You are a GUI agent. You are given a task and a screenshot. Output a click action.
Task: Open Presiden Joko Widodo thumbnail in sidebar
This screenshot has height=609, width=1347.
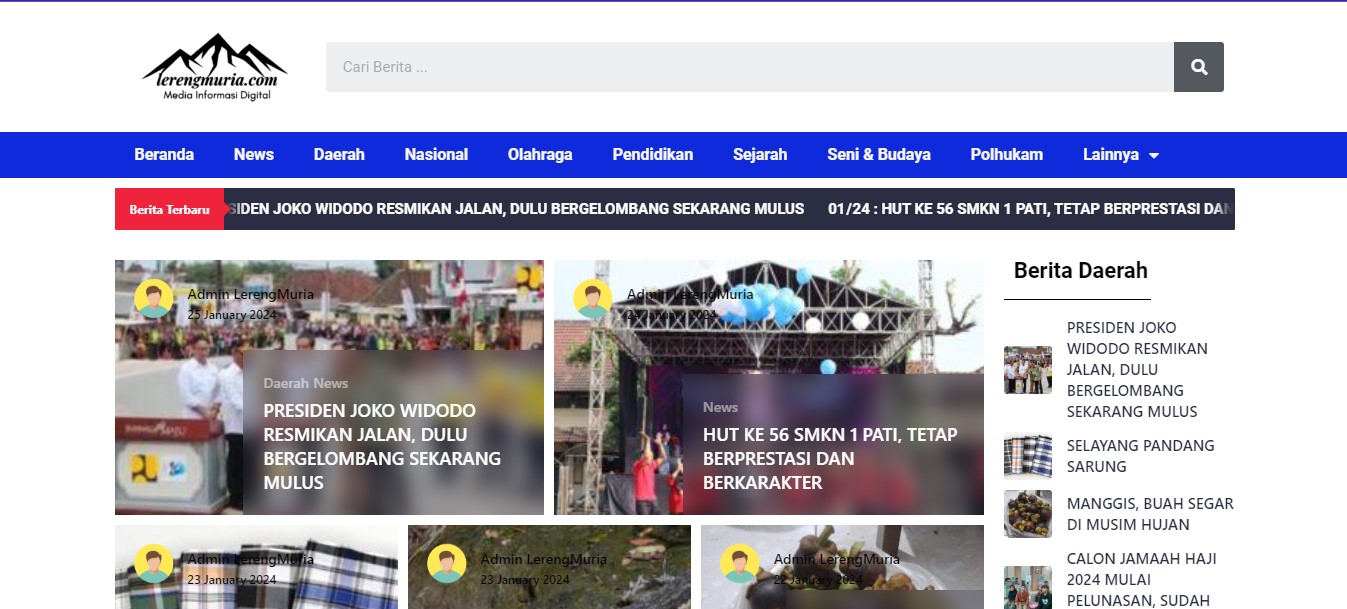point(1028,370)
